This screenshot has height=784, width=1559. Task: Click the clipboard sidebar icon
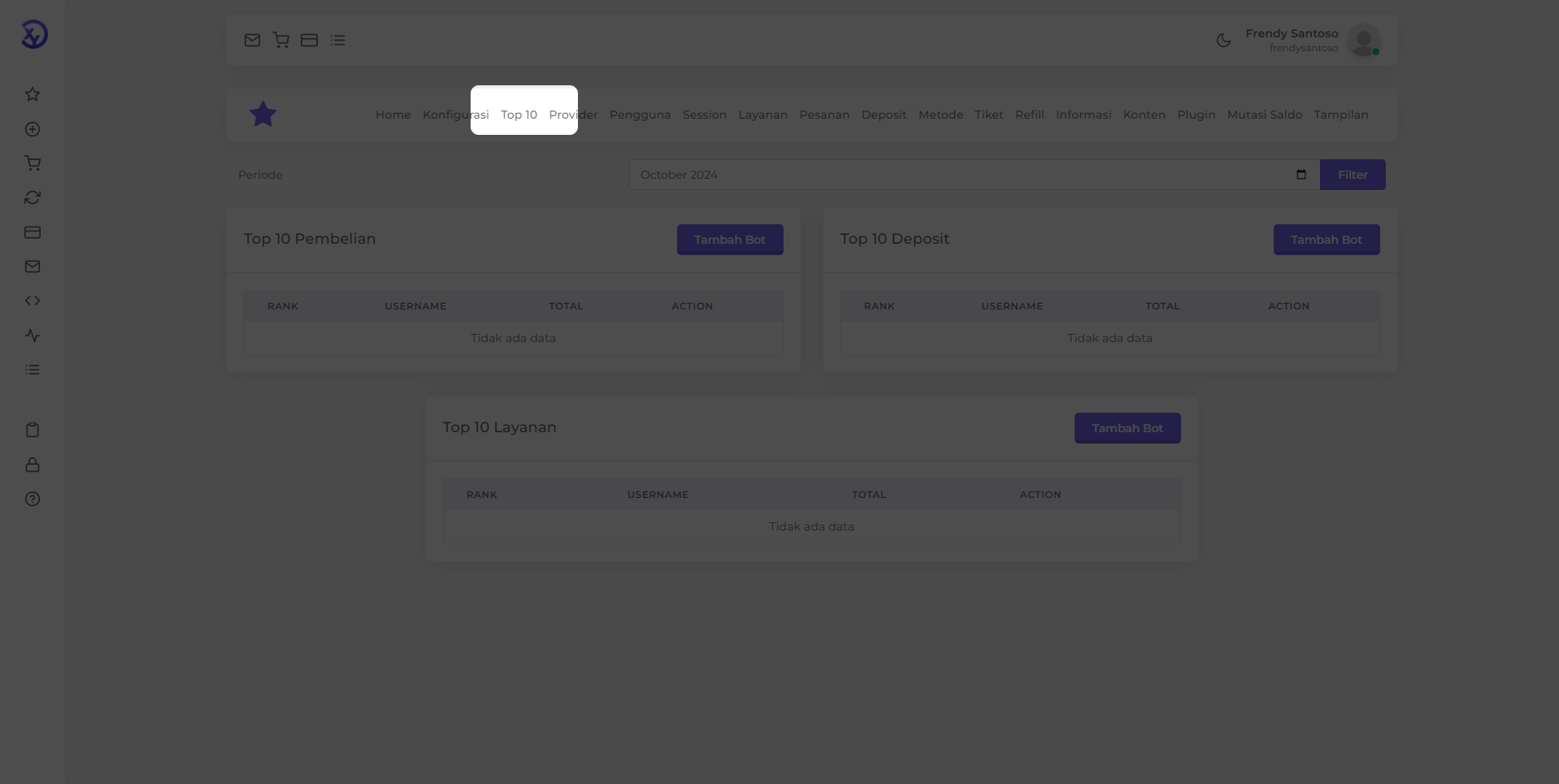pos(33,430)
